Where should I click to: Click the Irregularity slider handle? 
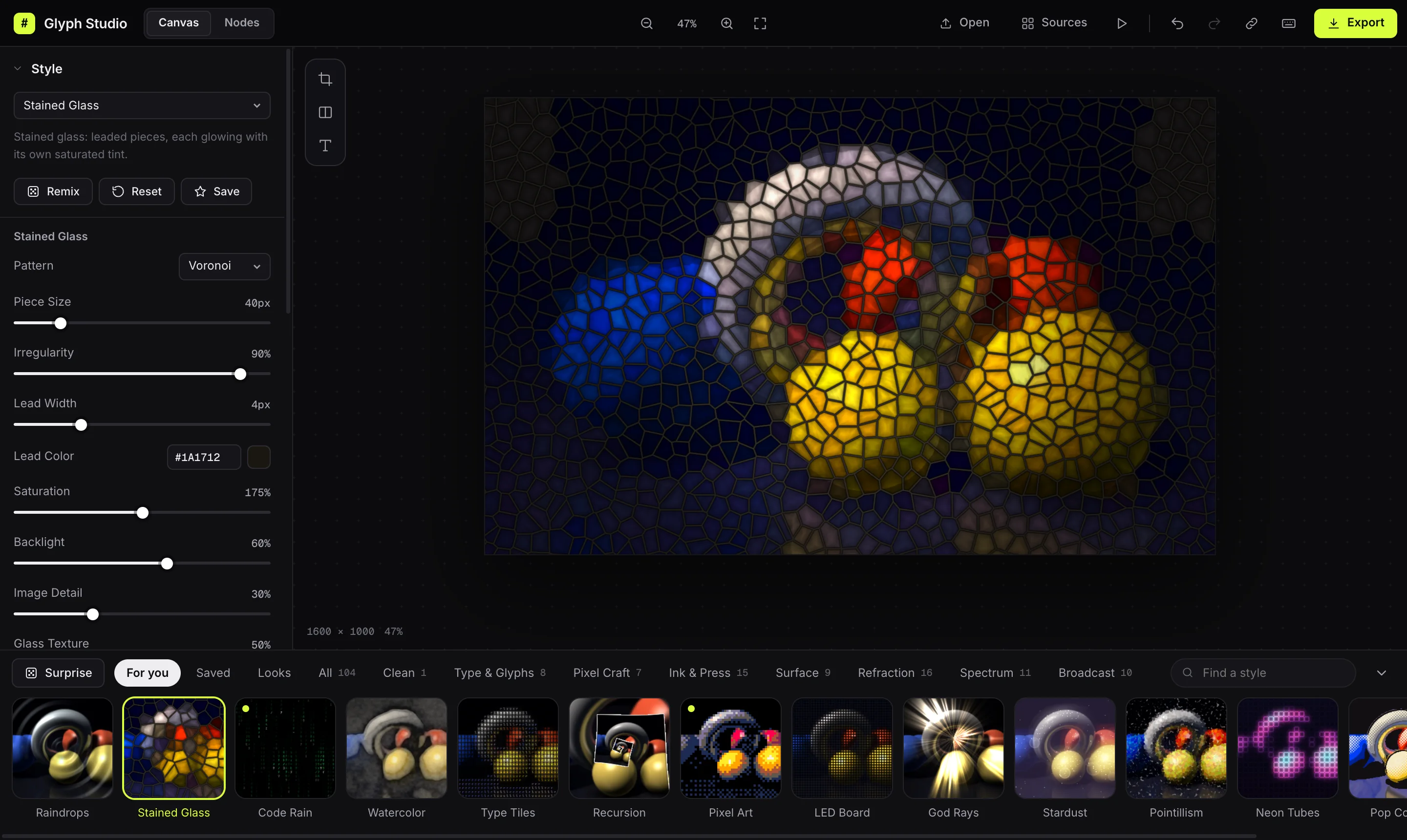pyautogui.click(x=240, y=374)
